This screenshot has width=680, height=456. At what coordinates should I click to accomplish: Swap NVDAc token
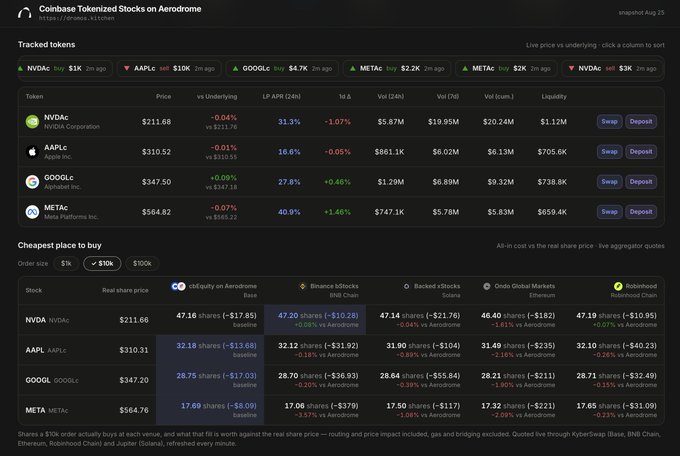coord(609,122)
